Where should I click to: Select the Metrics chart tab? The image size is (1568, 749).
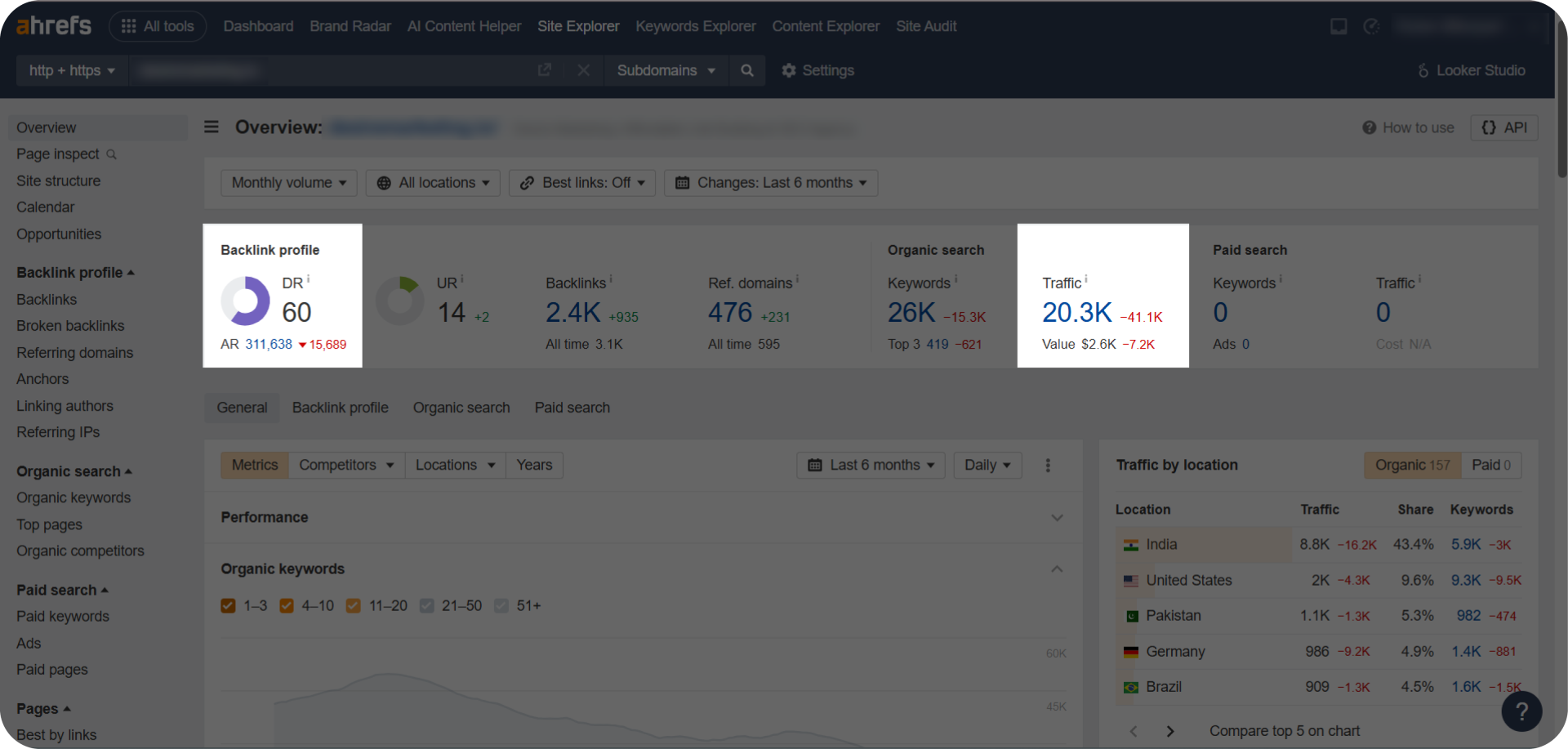tap(255, 465)
